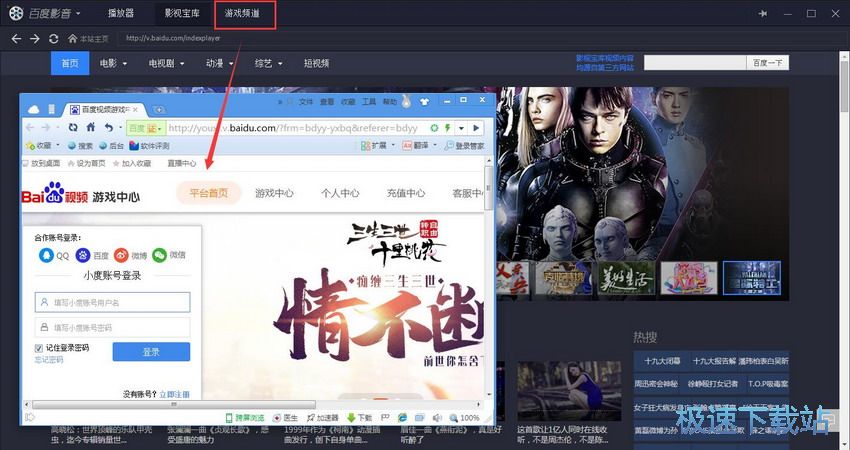
Task: Expand the 综艺 dropdown
Action: point(269,63)
